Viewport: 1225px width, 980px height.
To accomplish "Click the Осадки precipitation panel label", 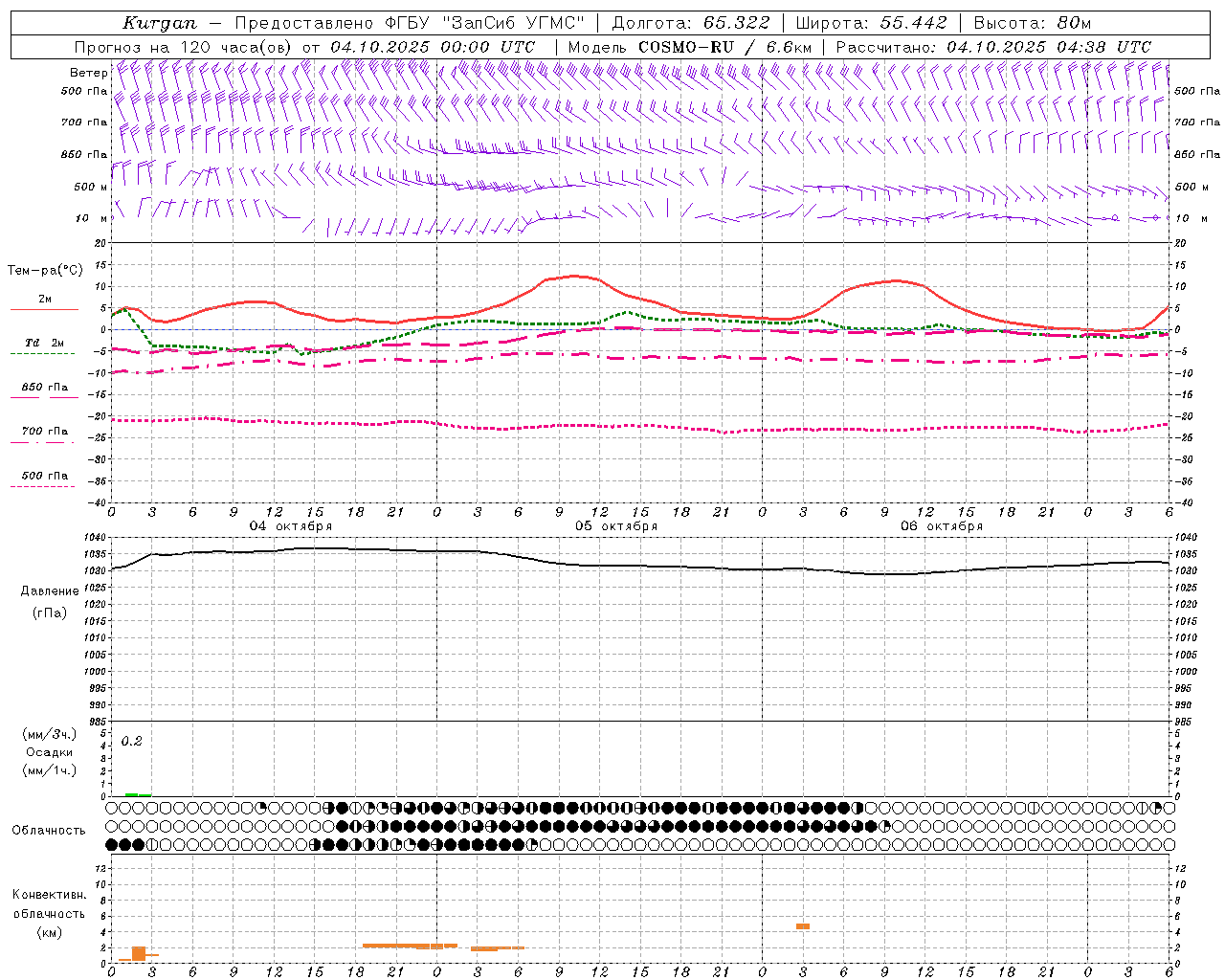I will click(51, 752).
